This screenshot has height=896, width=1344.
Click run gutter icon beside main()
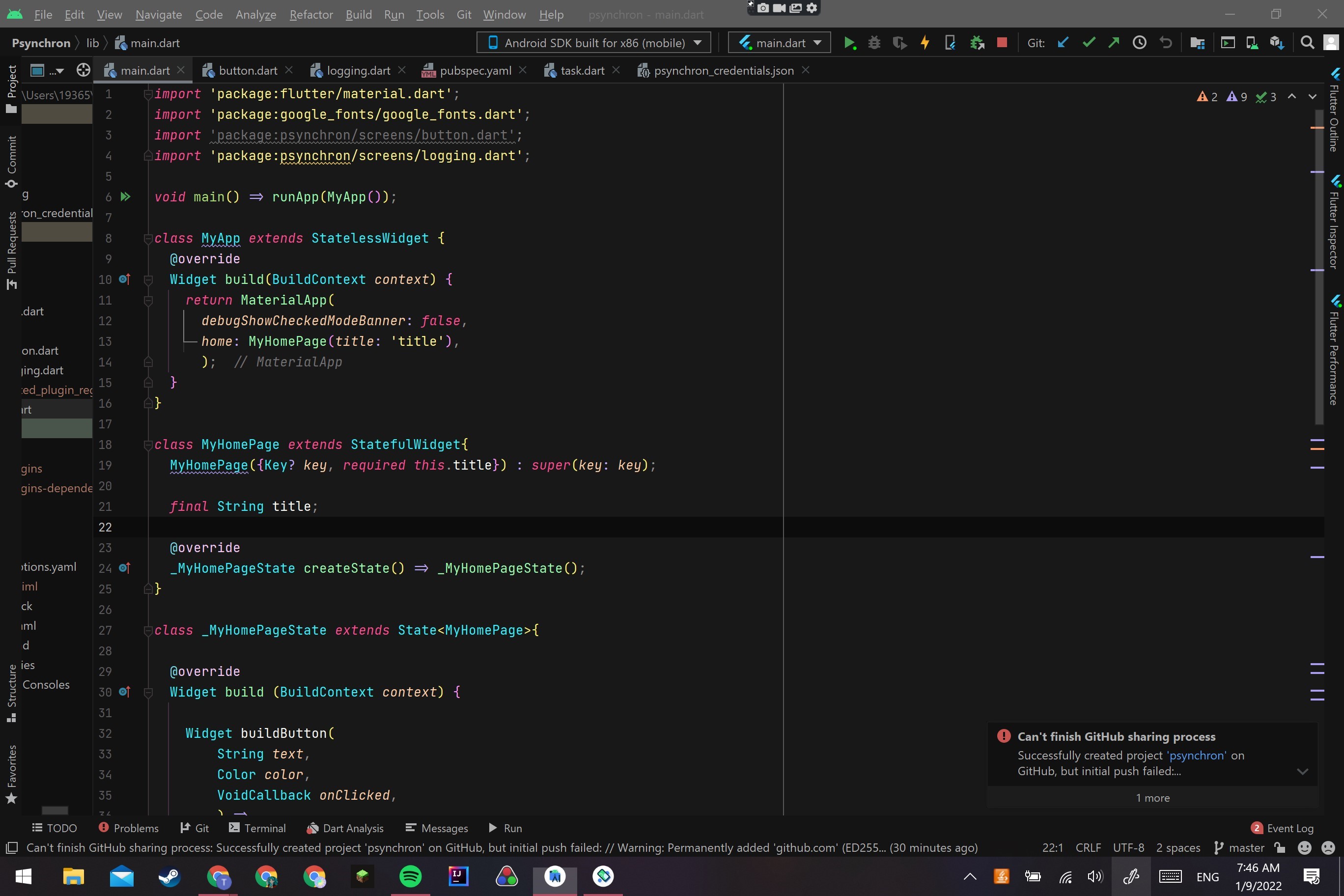(125, 196)
